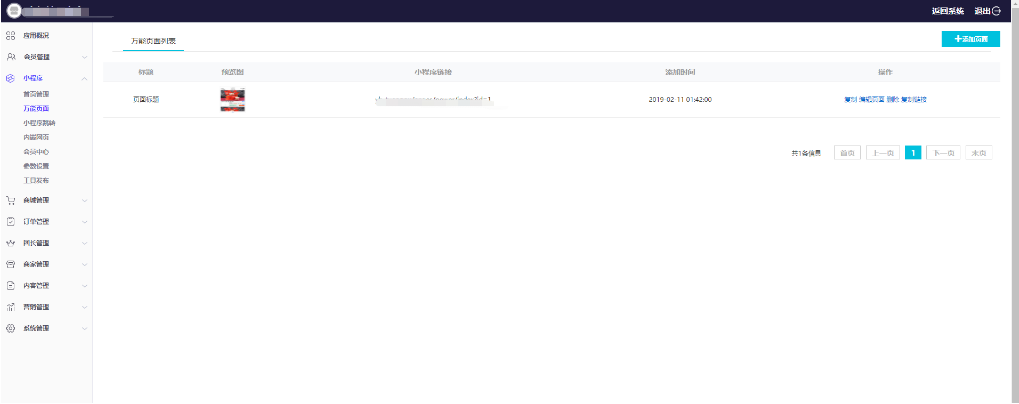
Task: Click the document icon for 内容管理
Action: click(x=10, y=286)
